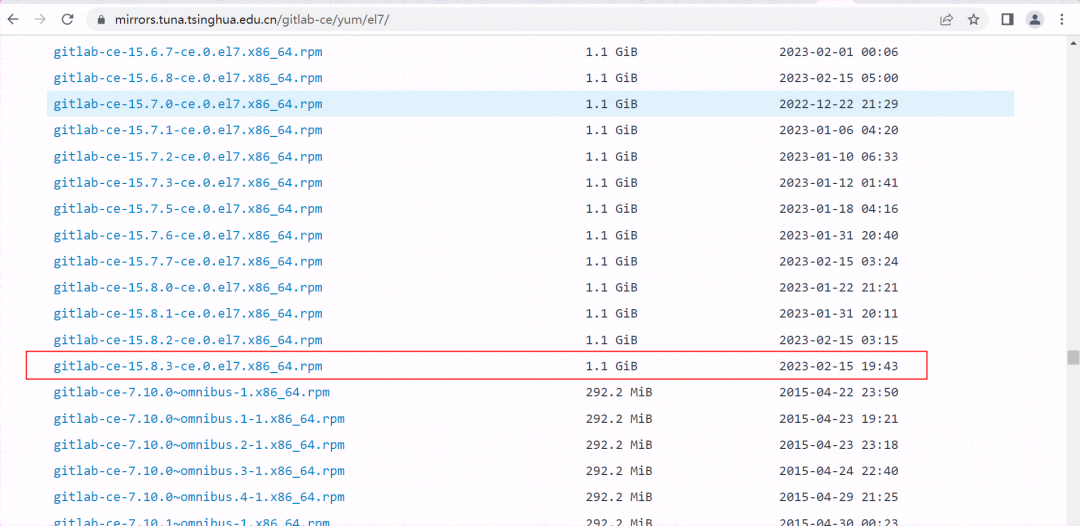Click date 2023-01-10 06:33
The height and width of the screenshot is (526, 1080).
point(838,157)
